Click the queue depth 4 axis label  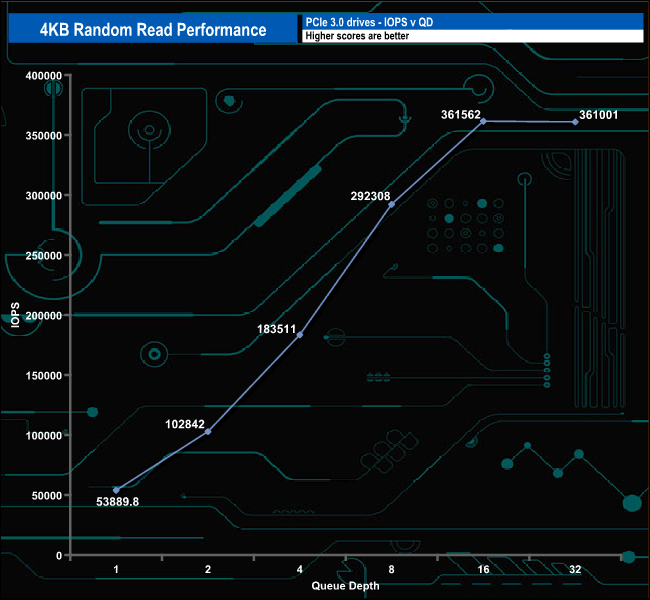pyautogui.click(x=300, y=569)
